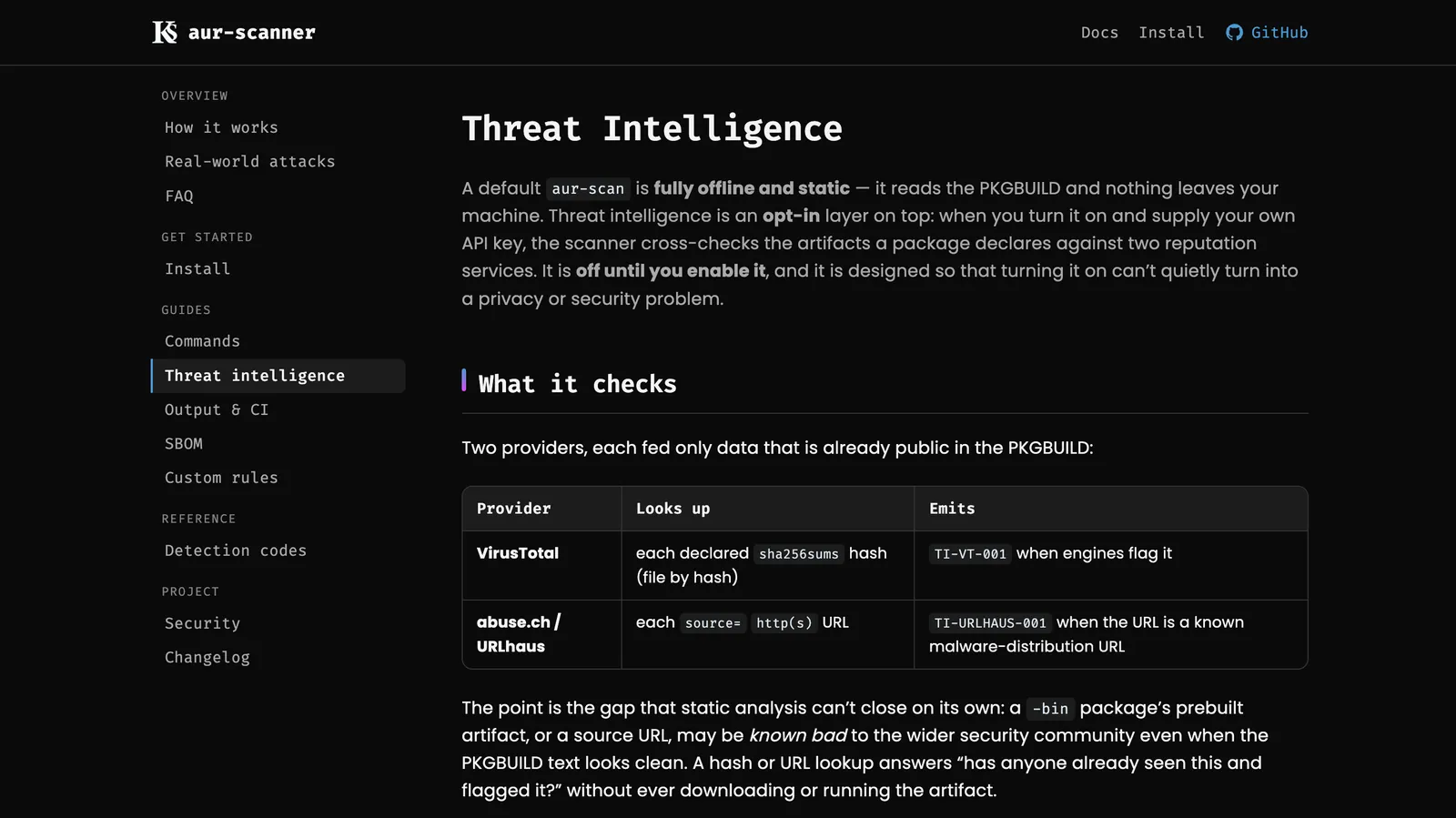Open the Detection codes reference

point(236,550)
